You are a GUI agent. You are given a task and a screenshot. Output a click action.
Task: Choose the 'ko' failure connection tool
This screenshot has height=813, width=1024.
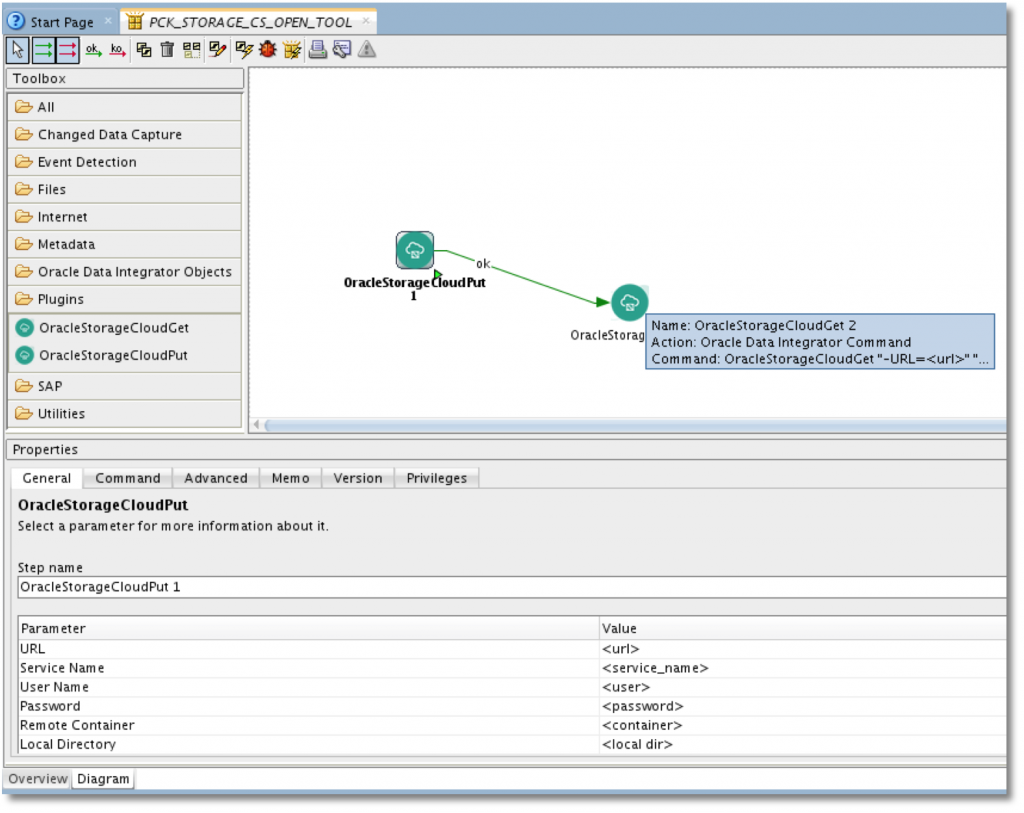coord(117,48)
